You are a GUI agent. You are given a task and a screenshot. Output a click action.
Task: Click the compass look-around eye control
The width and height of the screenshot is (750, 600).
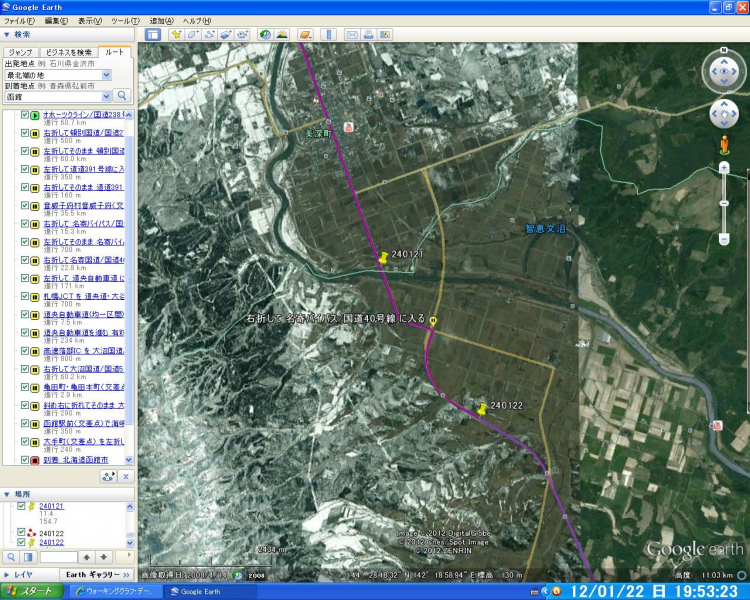coord(724,71)
